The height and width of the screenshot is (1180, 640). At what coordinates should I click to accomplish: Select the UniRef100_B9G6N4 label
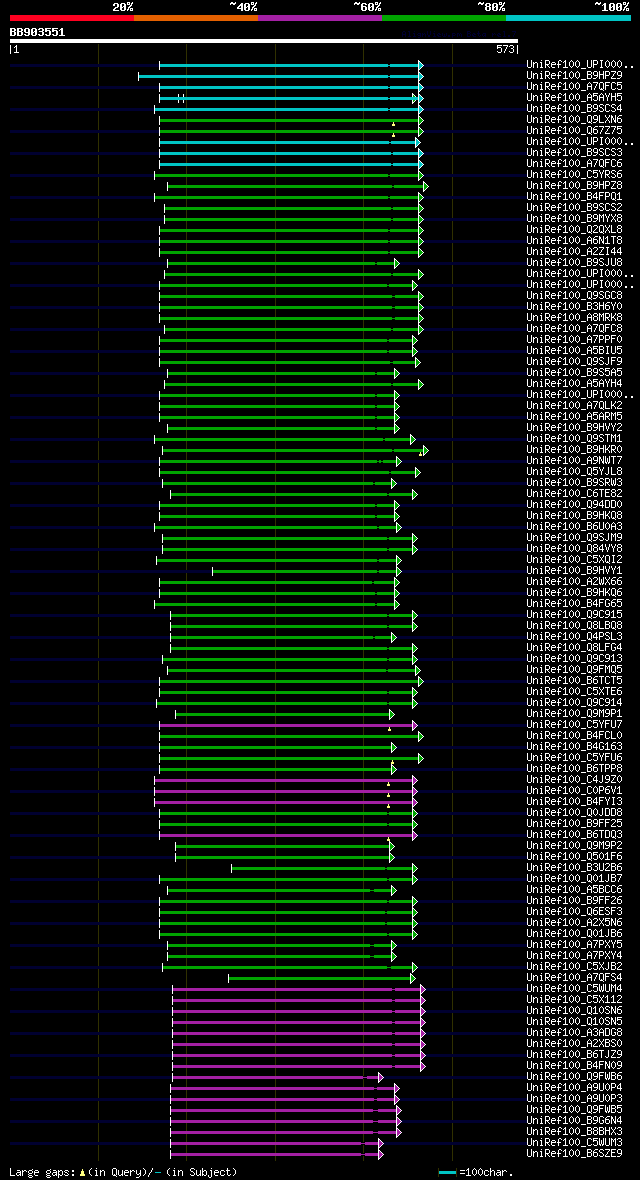coord(574,1121)
